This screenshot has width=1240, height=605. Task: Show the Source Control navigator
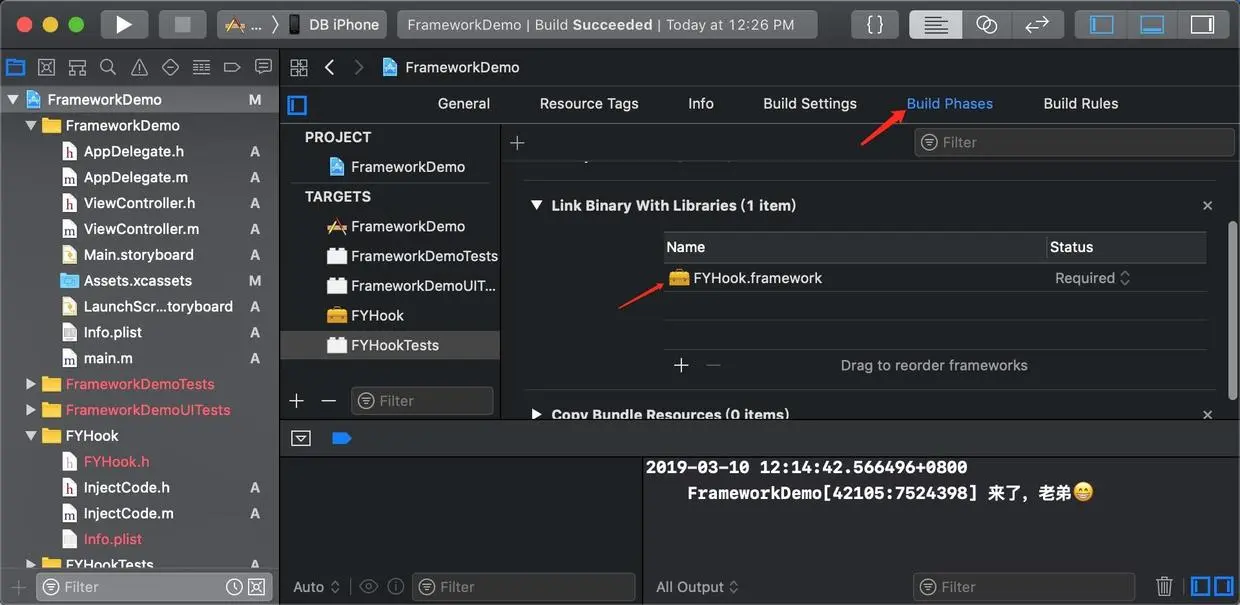(46, 67)
